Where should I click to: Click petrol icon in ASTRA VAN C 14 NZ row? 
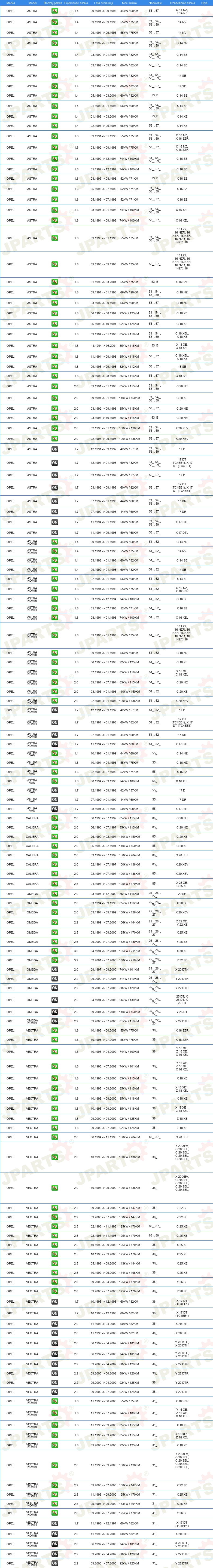pos(55,754)
